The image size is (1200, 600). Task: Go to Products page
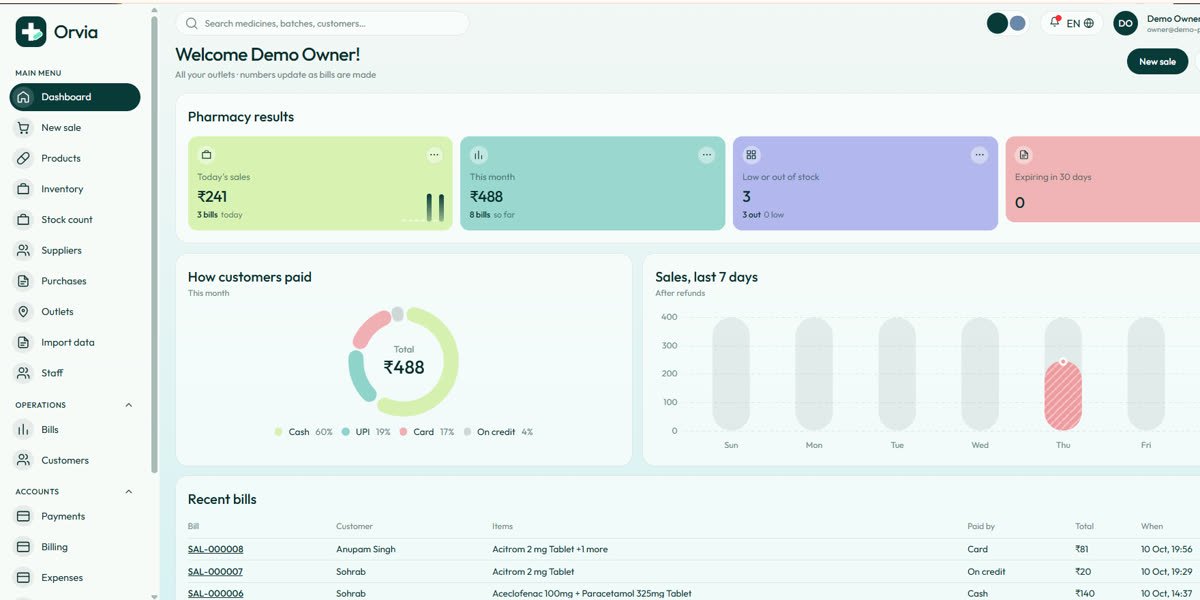pos(75,158)
